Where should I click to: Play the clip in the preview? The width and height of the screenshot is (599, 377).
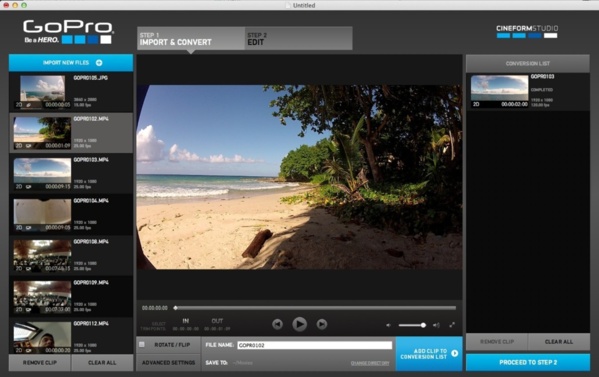tap(300, 324)
